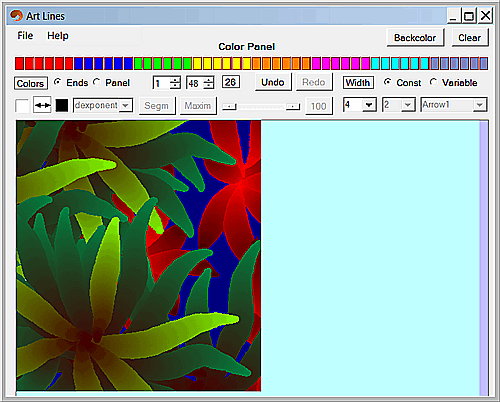Image resolution: width=500 pixels, height=402 pixels.
Task: Open the File menu
Action: tap(25, 35)
